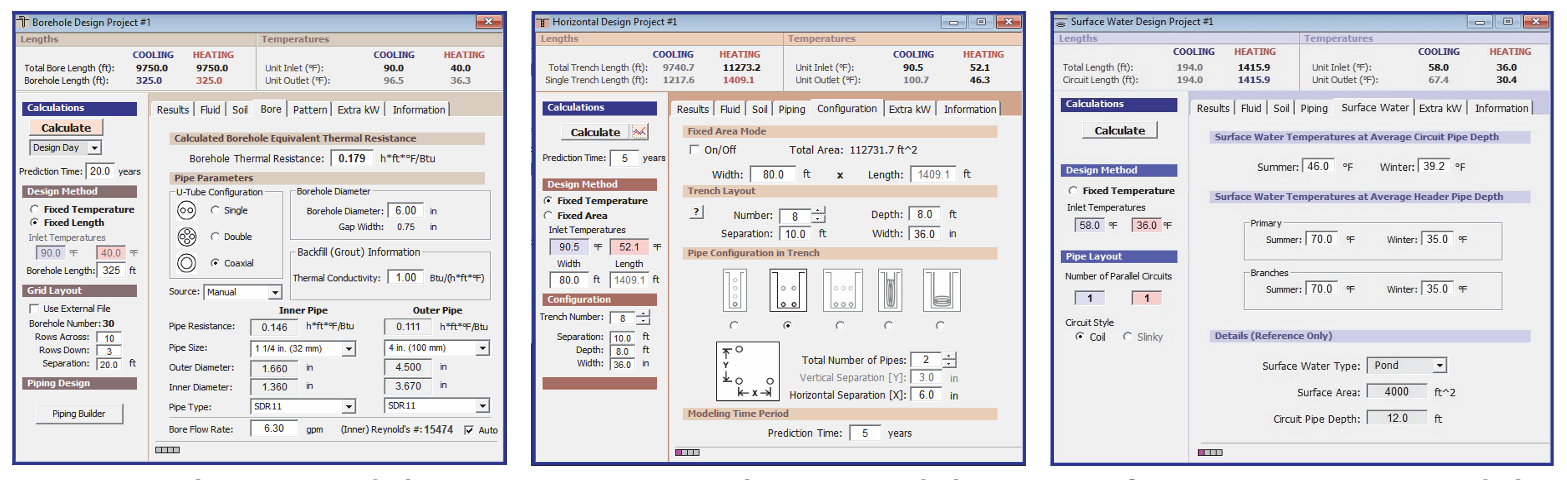The image size is (1567, 480).
Task: Click the progress indicator in Borehole Design
Action: (167, 451)
